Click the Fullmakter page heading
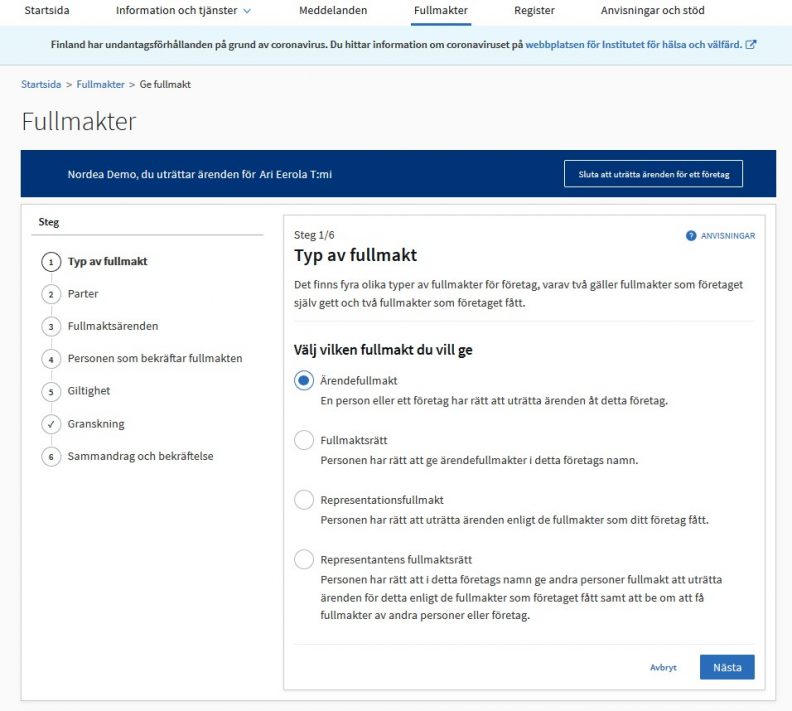The width and height of the screenshot is (792, 711). pyautogui.click(x=79, y=122)
